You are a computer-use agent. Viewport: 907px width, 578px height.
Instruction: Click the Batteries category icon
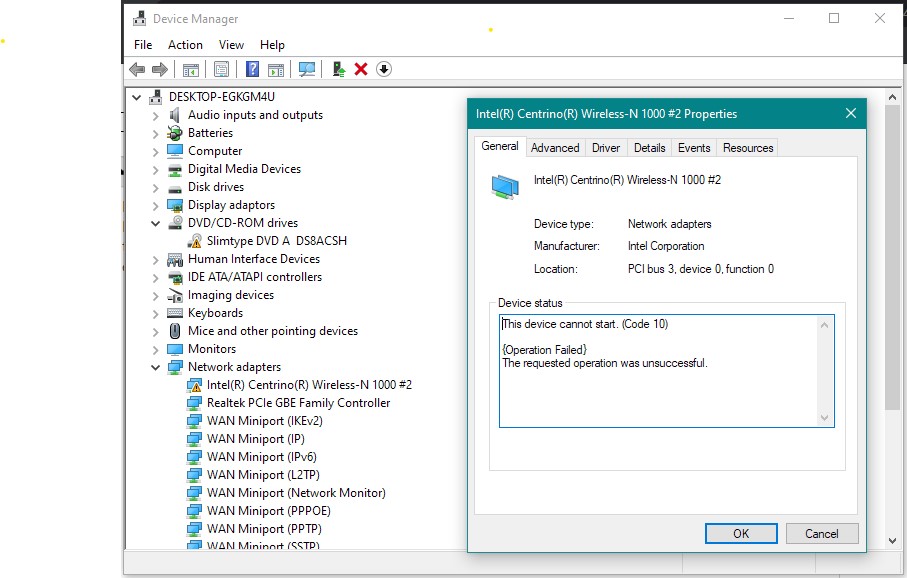175,133
